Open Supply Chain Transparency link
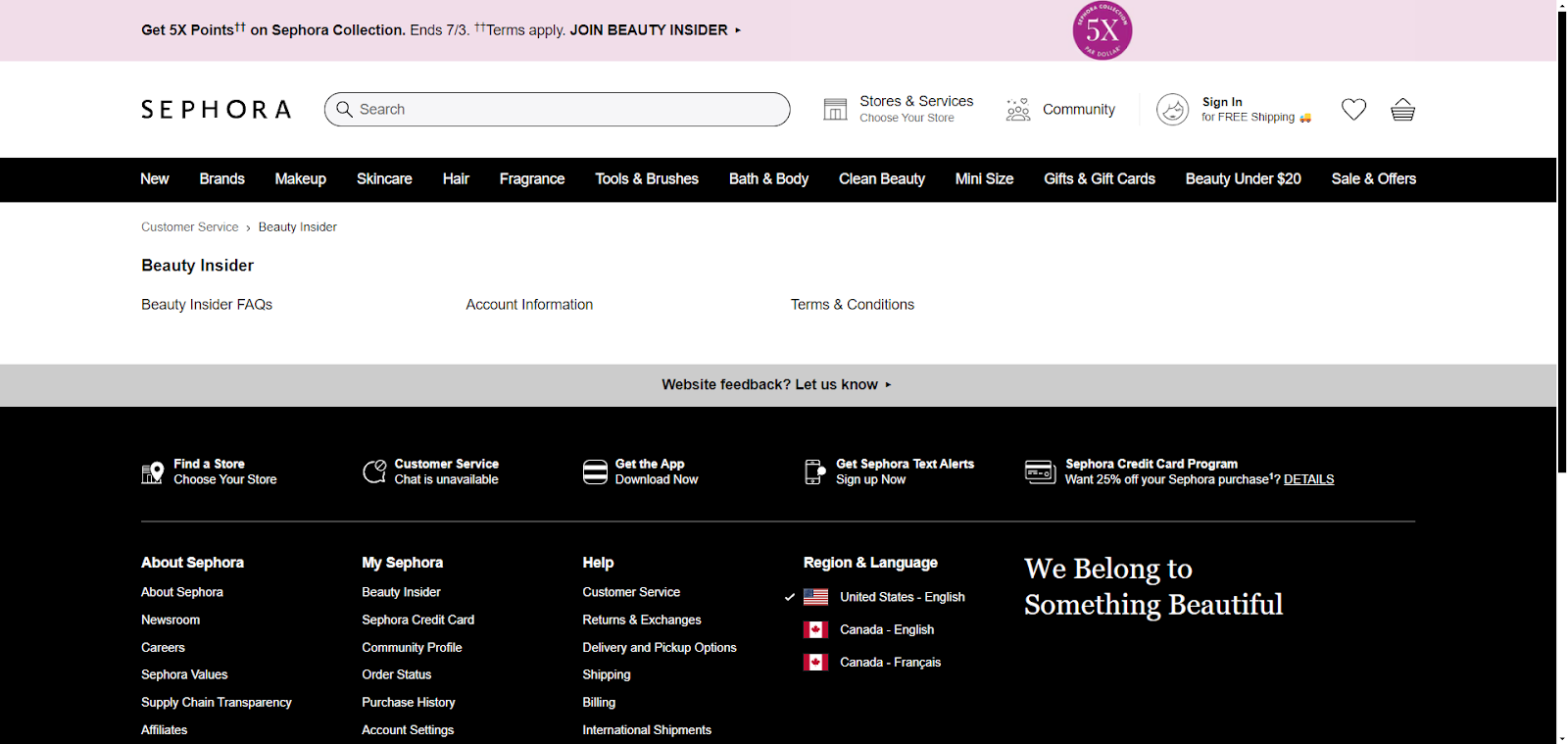This screenshot has height=744, width=1568. click(x=217, y=703)
